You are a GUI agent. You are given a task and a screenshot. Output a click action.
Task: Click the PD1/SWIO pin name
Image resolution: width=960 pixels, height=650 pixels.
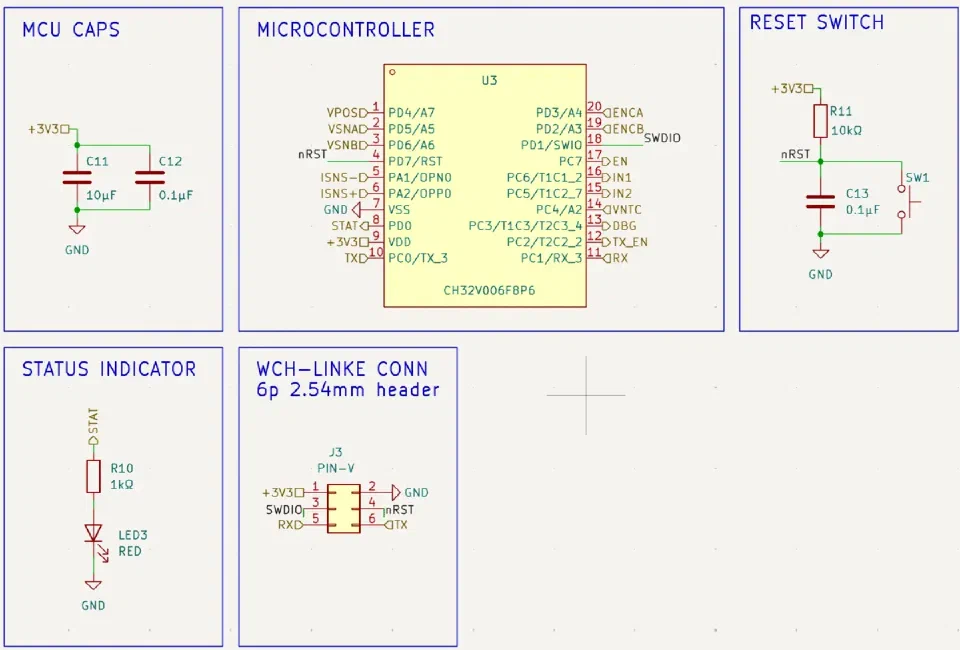(551, 145)
